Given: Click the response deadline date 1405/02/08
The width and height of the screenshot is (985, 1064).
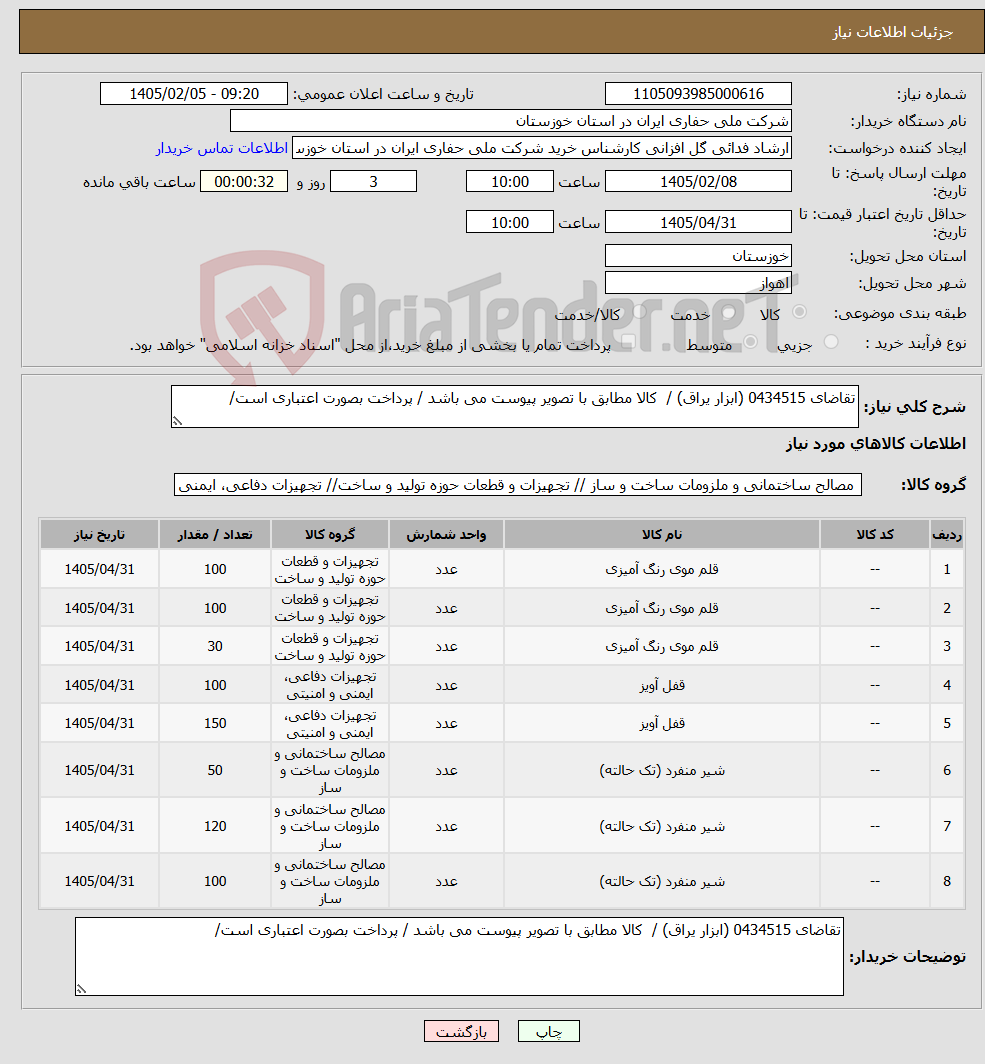Looking at the screenshot, I should tap(698, 181).
